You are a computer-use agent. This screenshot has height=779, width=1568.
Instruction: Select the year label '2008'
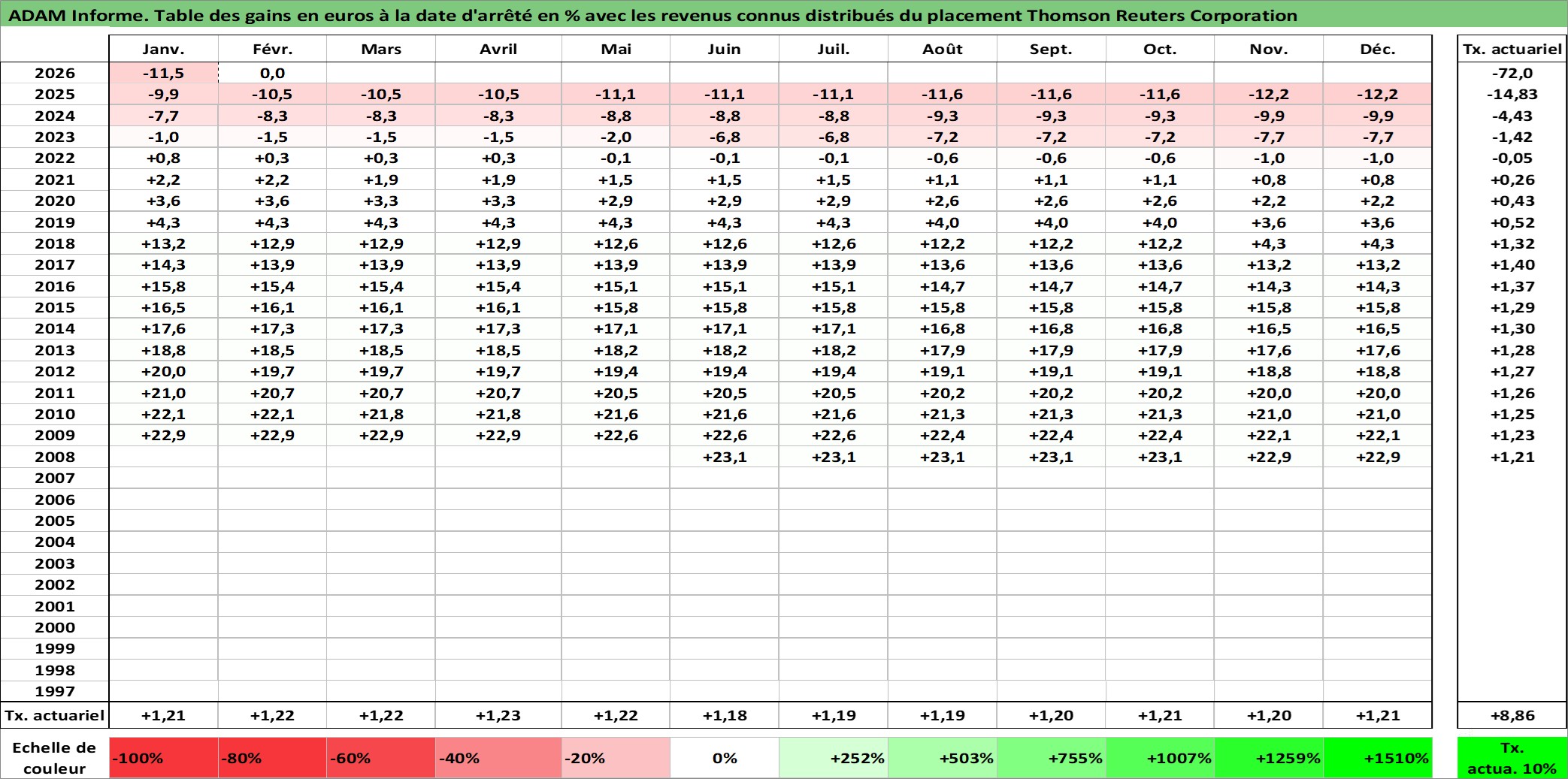[x=55, y=457]
